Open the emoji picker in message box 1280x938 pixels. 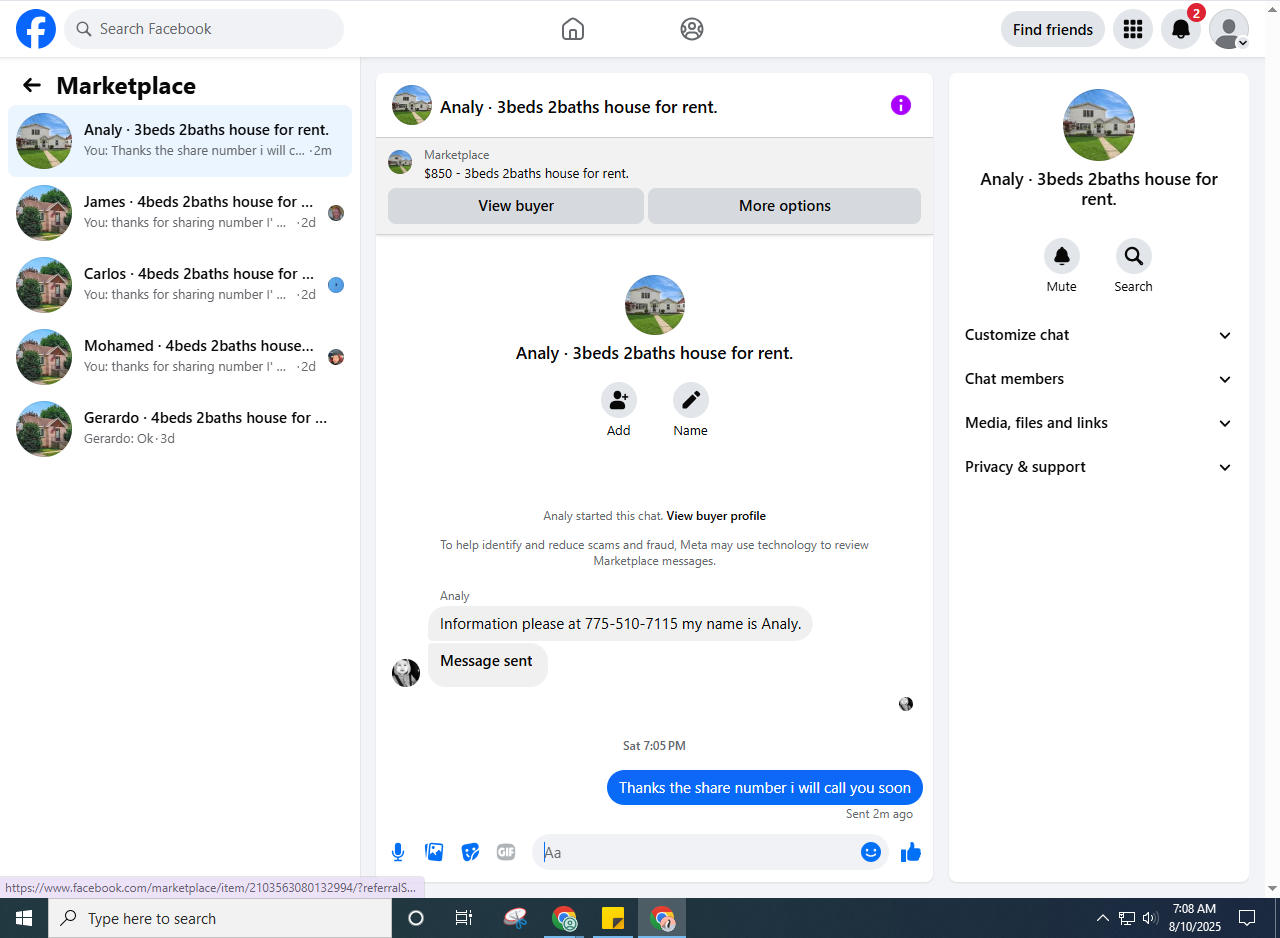click(x=871, y=852)
